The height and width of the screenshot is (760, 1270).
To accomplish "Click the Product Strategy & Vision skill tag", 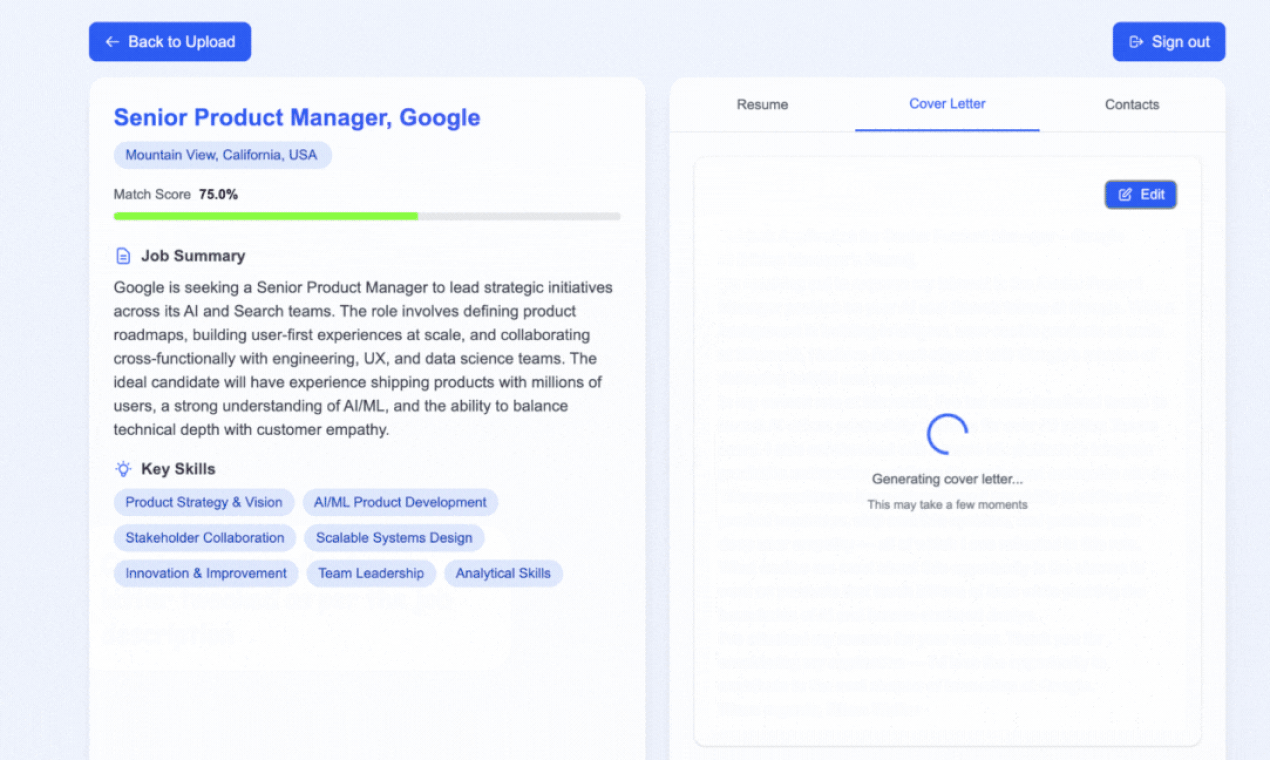I will click(x=204, y=502).
